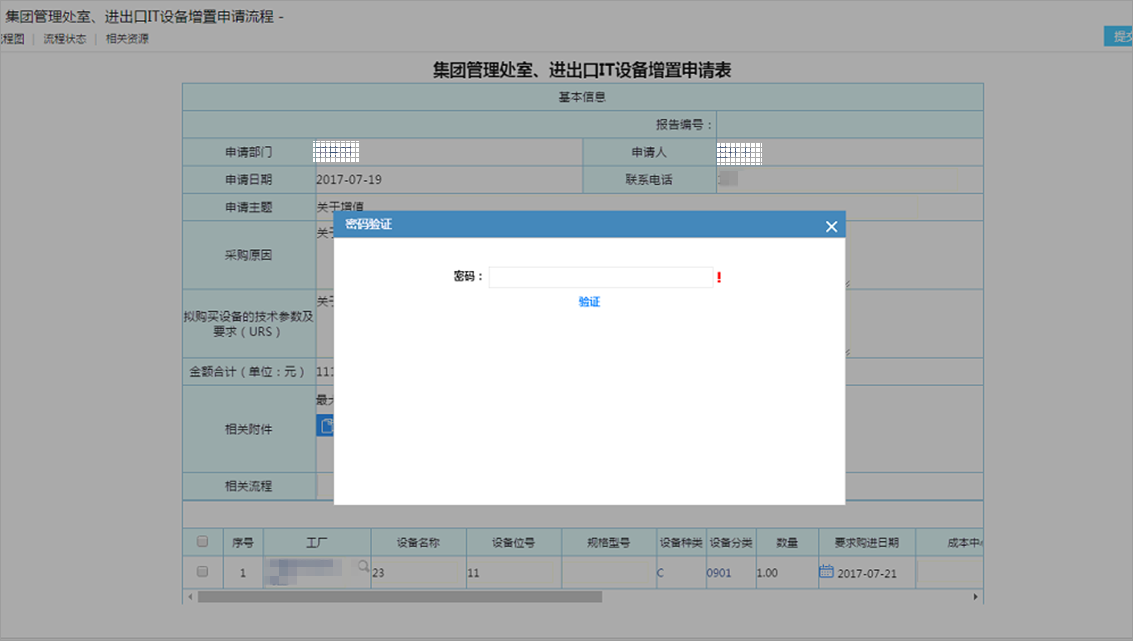The width and height of the screenshot is (1133, 641).
Task: Open the 流程状态 tab
Action: click(64, 39)
